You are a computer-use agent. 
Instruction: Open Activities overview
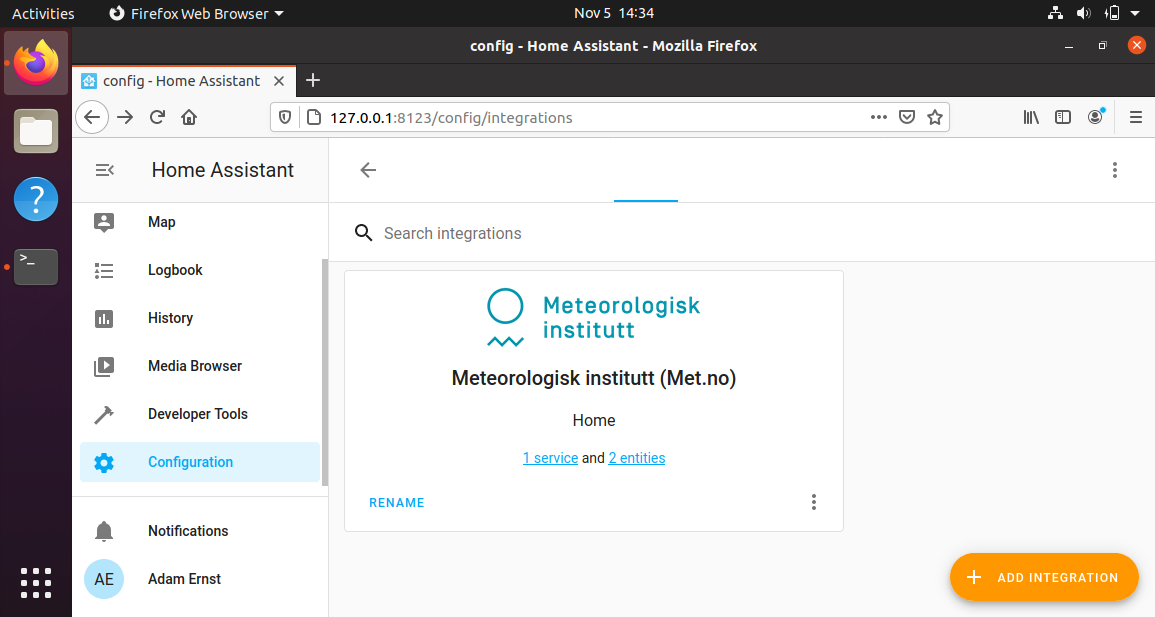pyautogui.click(x=43, y=13)
